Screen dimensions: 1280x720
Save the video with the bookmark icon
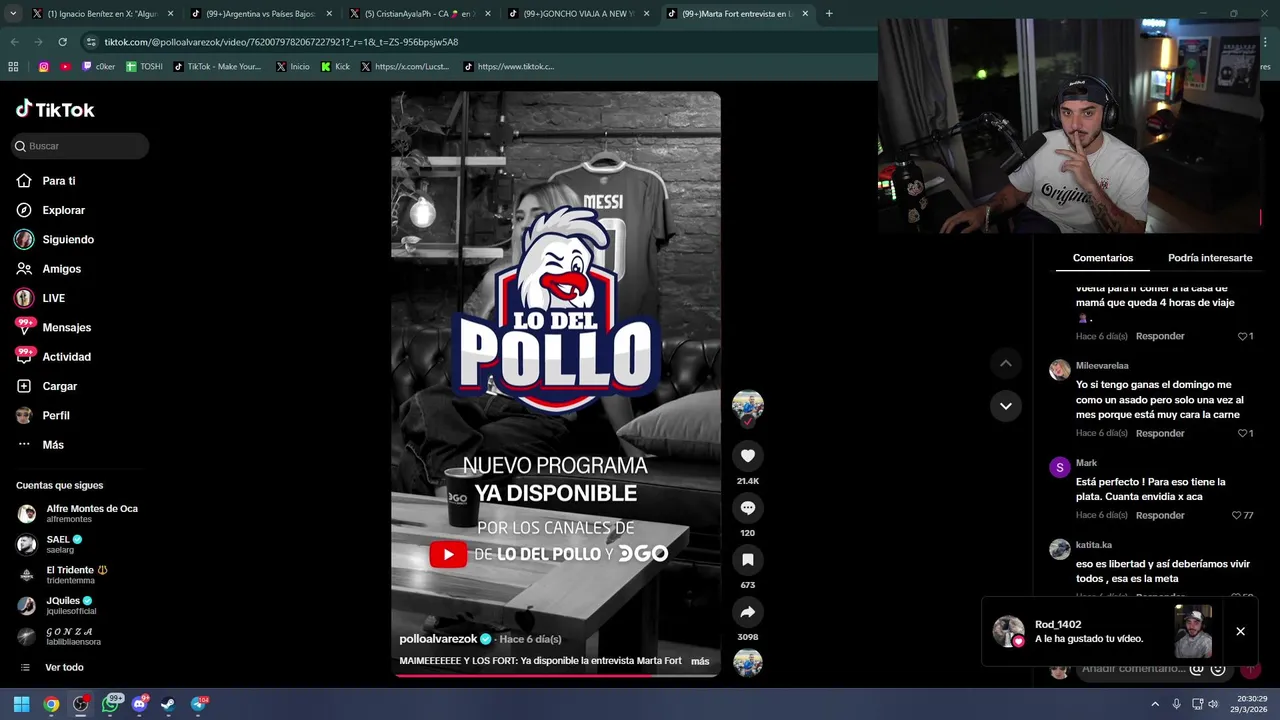point(747,560)
